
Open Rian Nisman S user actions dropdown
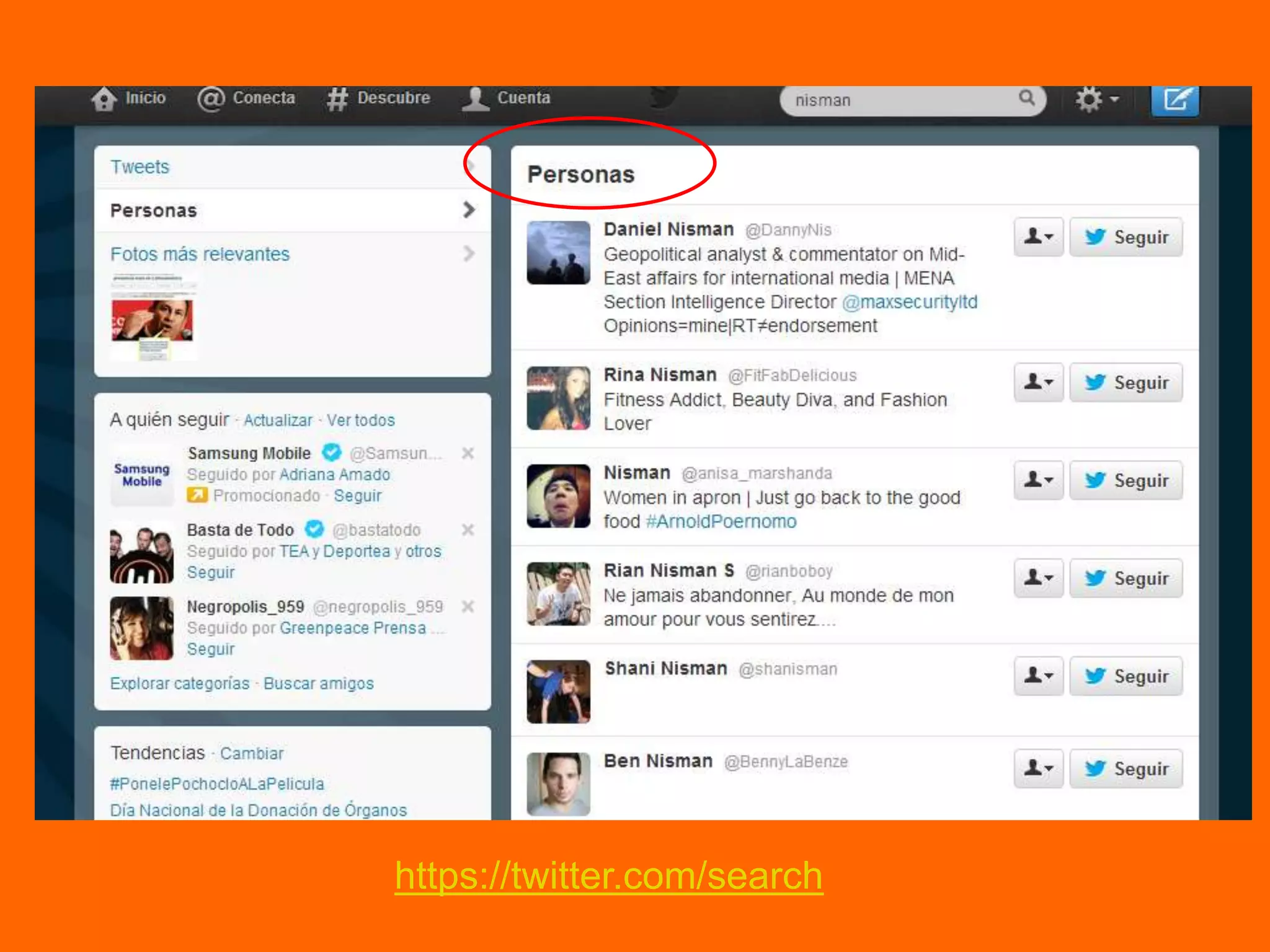pos(1039,578)
